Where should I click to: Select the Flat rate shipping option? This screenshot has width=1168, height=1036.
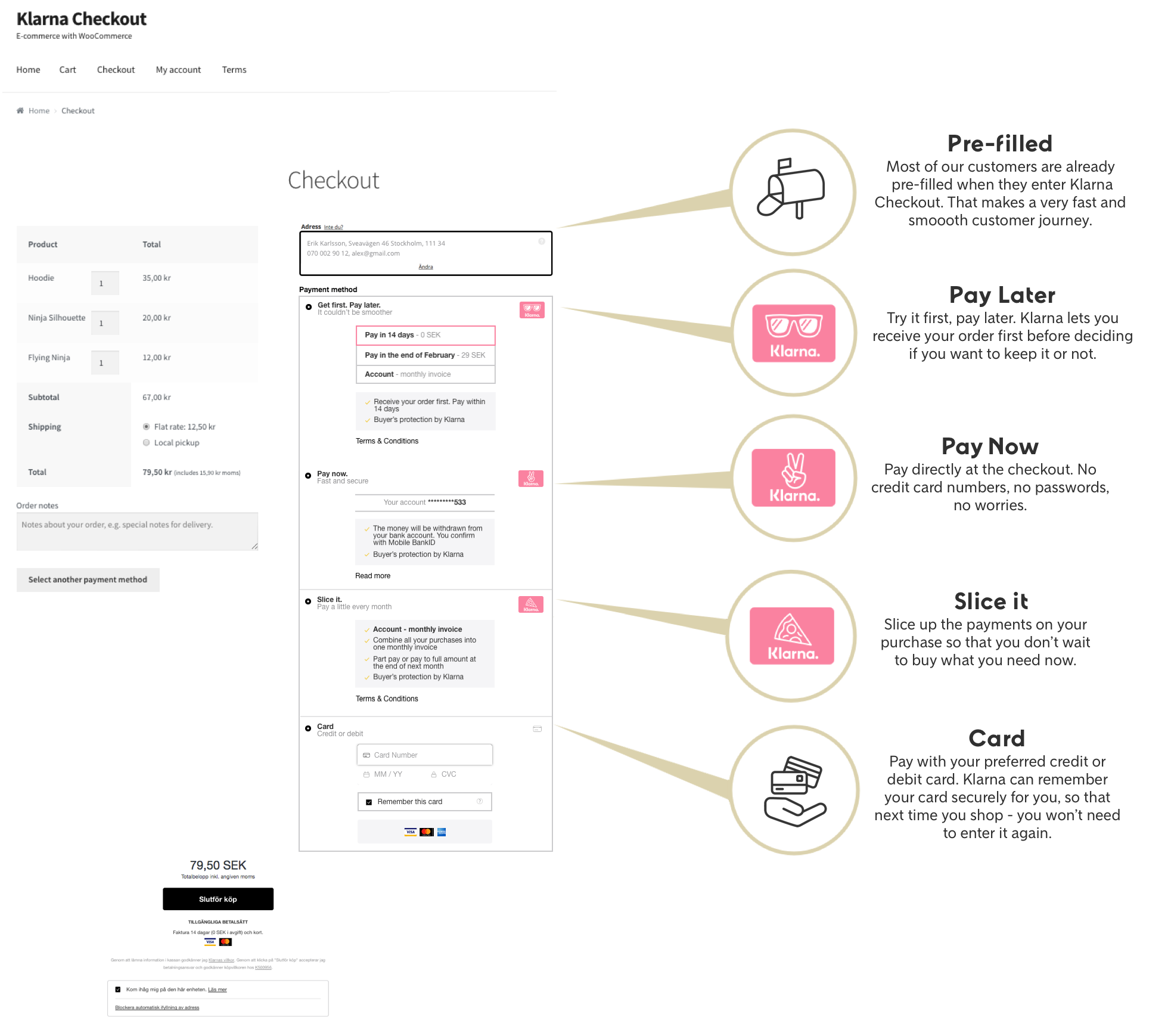tap(142, 426)
